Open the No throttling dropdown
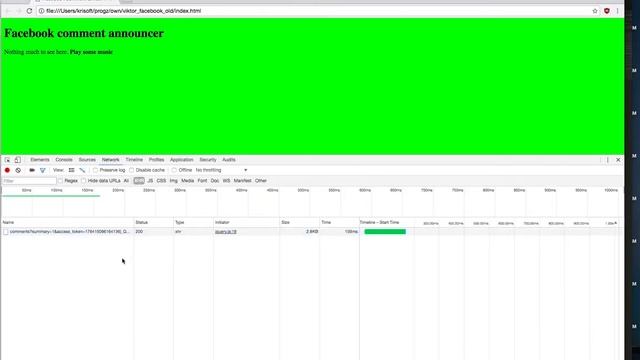 [x=221, y=170]
